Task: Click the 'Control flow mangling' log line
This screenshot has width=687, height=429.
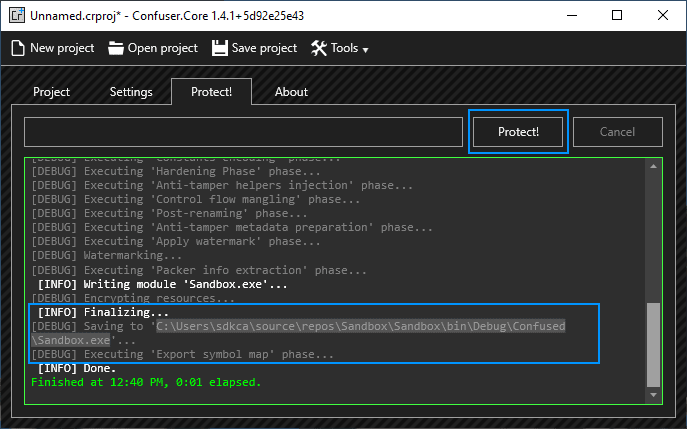Action: (196, 199)
